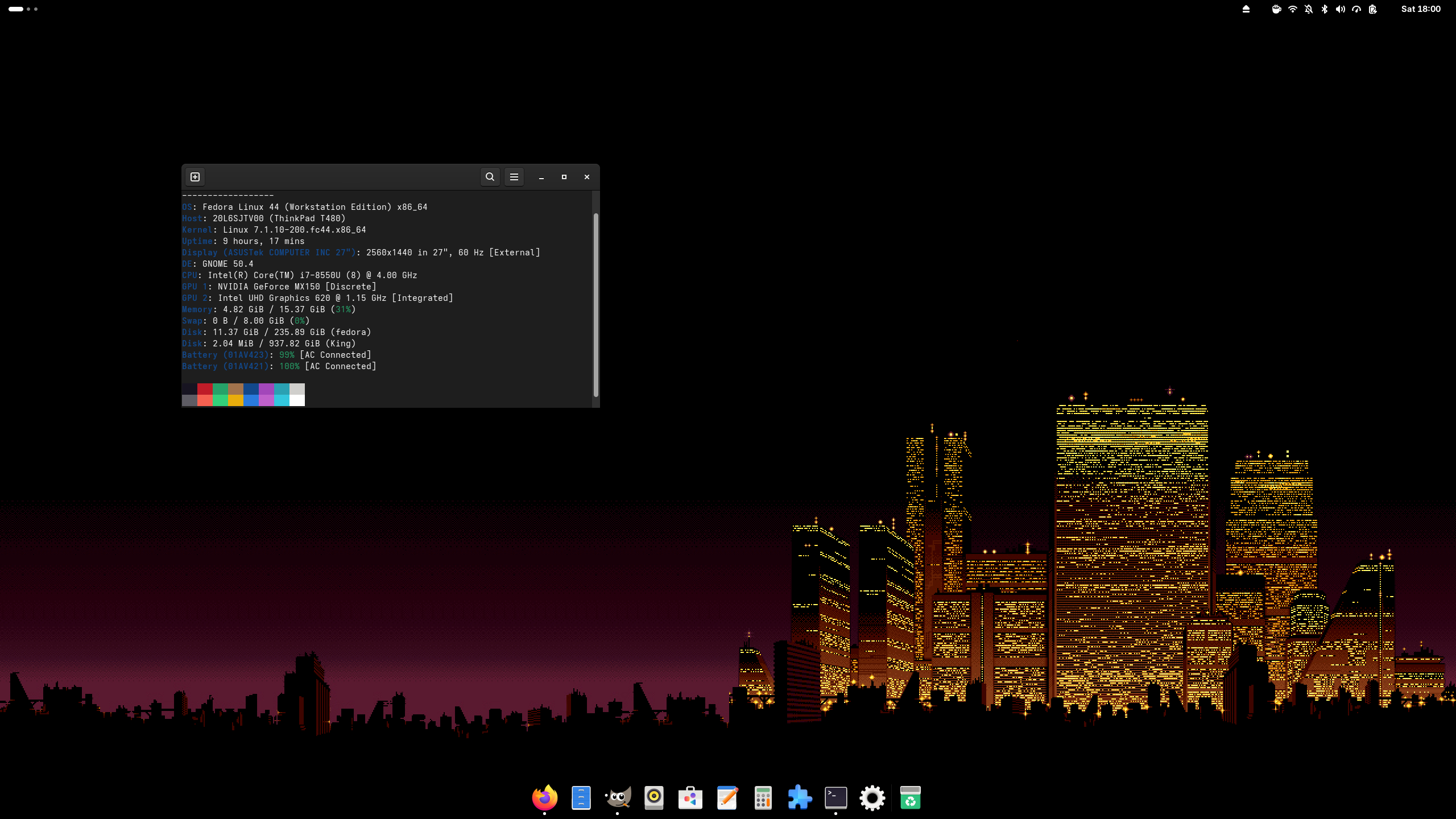Click the "Memory: 4.82 GiB / 15.37 GiB" line

(x=269, y=309)
